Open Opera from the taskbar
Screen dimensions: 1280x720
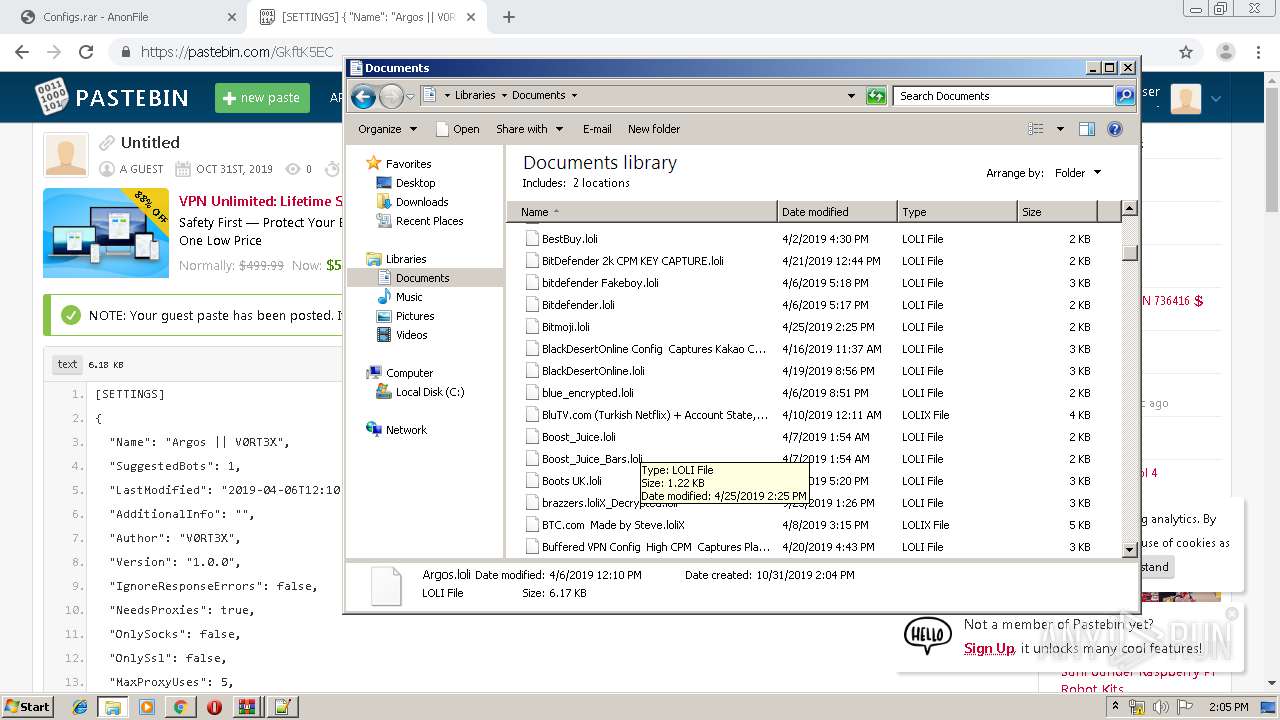click(x=214, y=707)
